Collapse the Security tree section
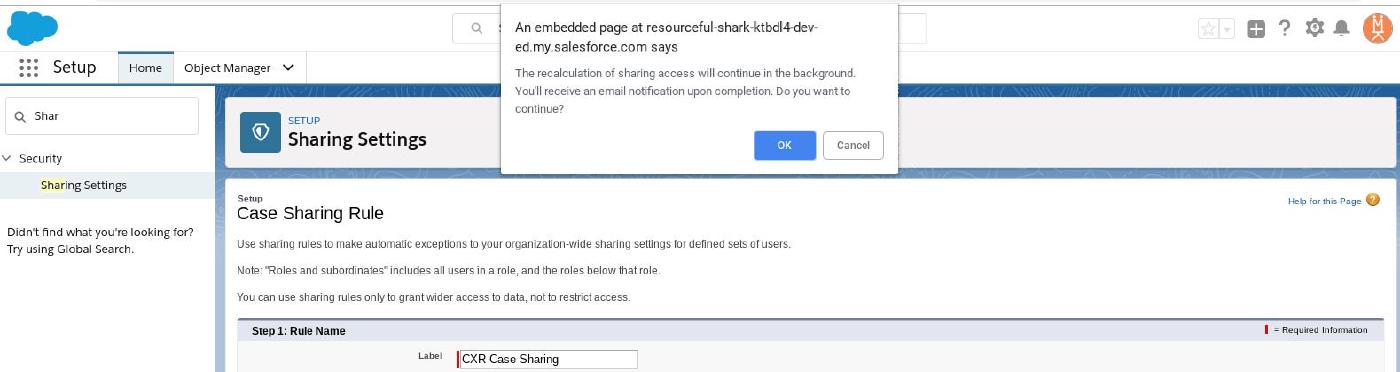The height and width of the screenshot is (372, 1400). (7, 158)
